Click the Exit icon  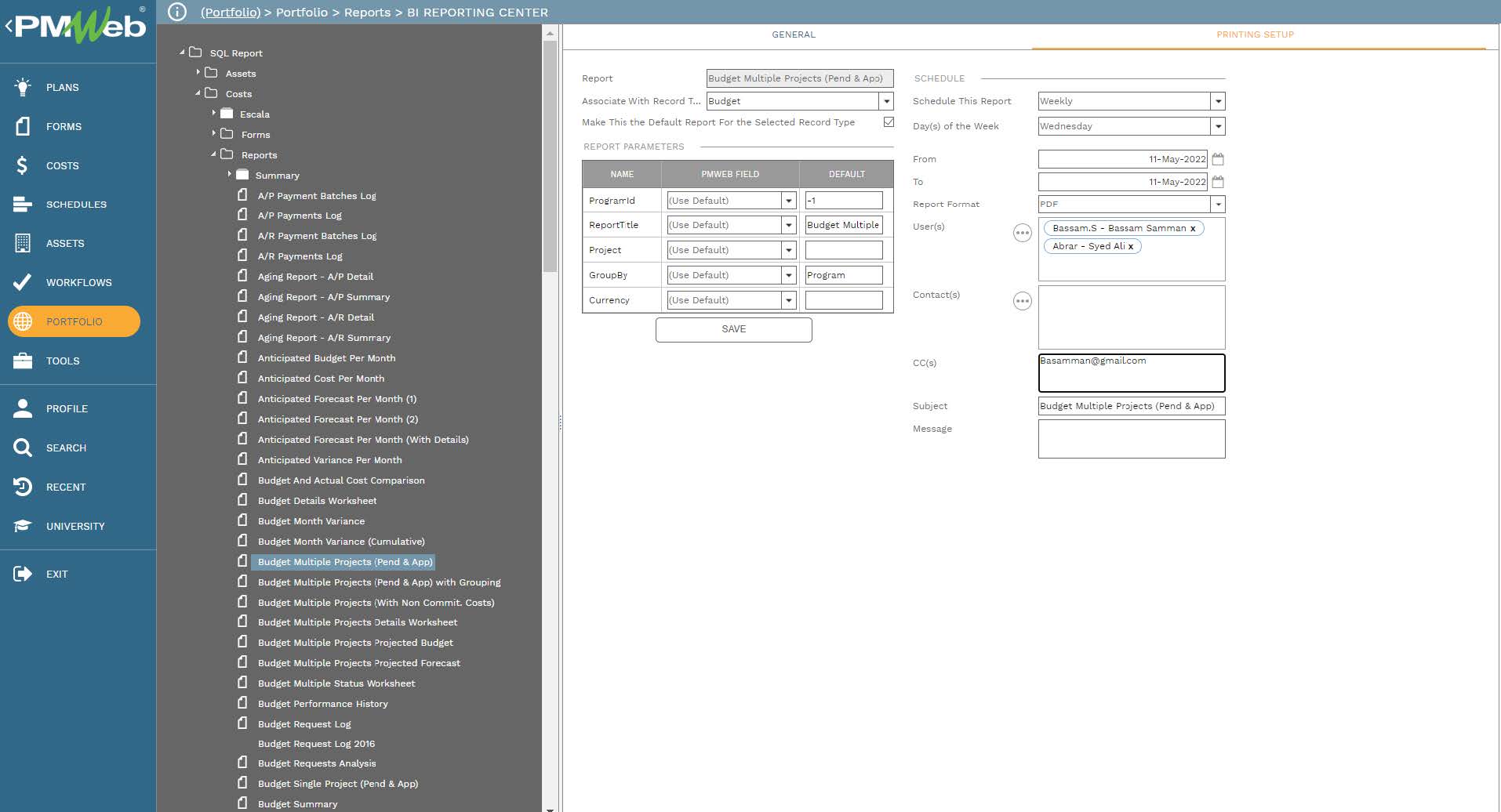point(23,574)
